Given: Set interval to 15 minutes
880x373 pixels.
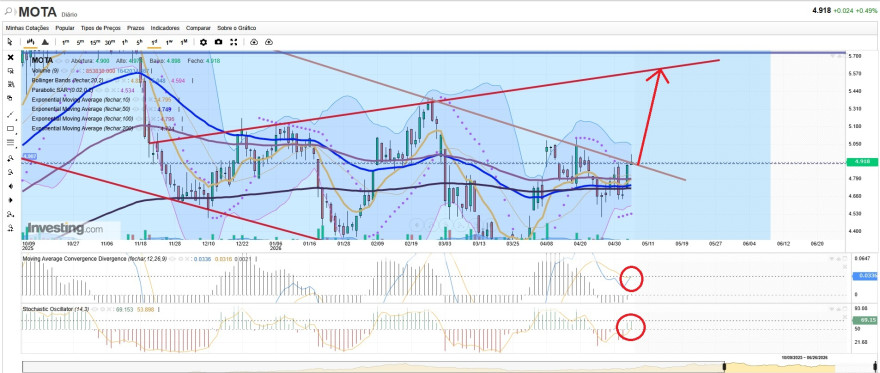Looking at the screenshot, I should 95,42.
